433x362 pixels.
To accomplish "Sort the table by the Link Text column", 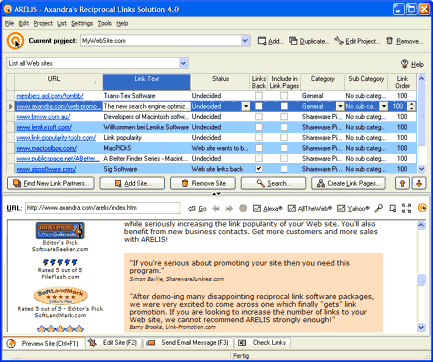I will point(147,82).
